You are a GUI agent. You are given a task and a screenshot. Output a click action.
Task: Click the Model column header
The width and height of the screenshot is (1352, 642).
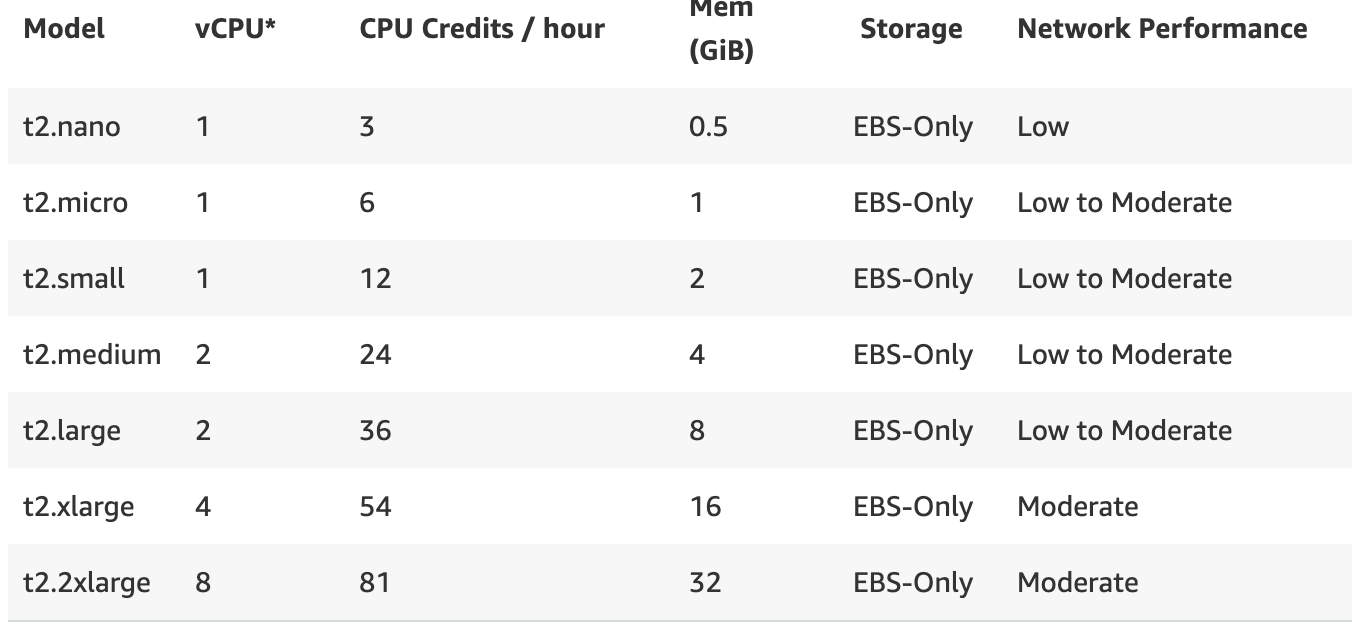(64, 29)
